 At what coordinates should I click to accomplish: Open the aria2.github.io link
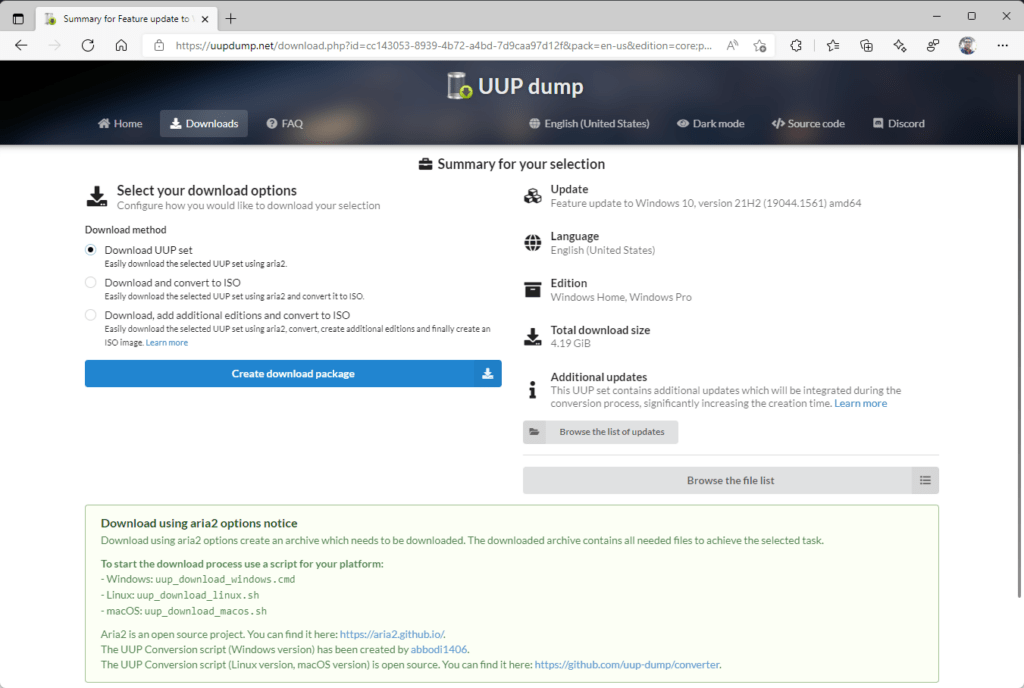(391, 634)
